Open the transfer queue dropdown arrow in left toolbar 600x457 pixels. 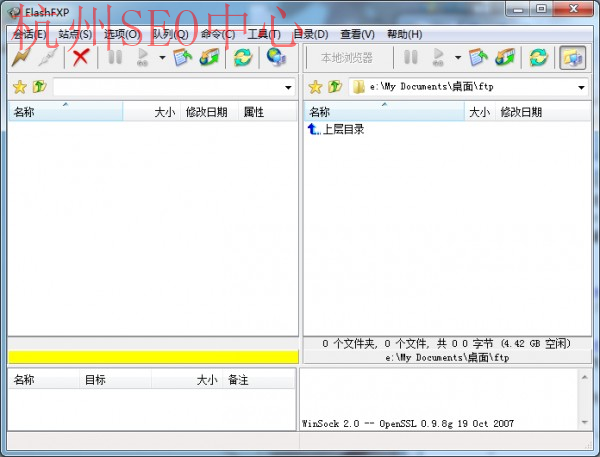coord(162,58)
